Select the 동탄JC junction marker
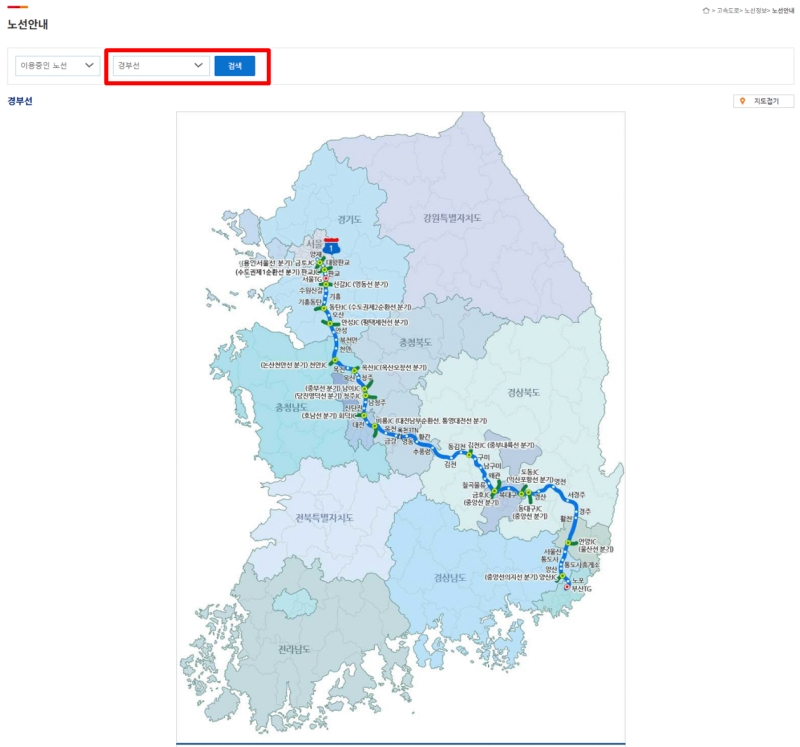 [x=323, y=308]
